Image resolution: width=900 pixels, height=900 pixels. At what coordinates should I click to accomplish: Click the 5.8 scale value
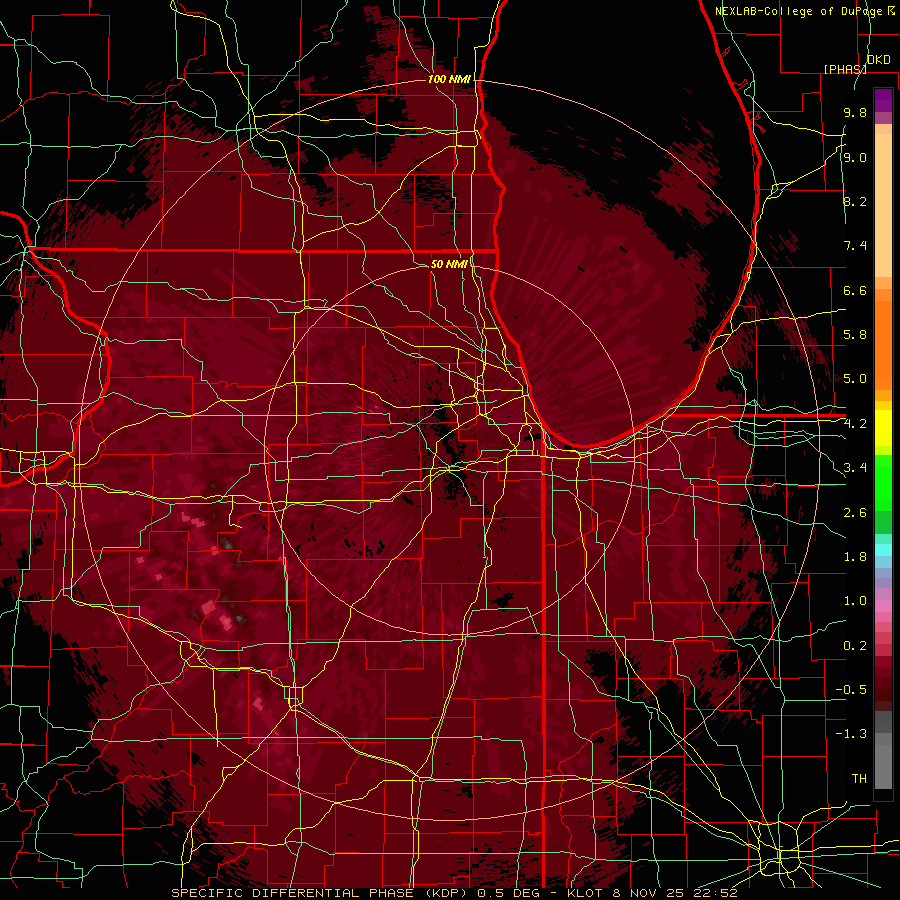click(x=855, y=335)
